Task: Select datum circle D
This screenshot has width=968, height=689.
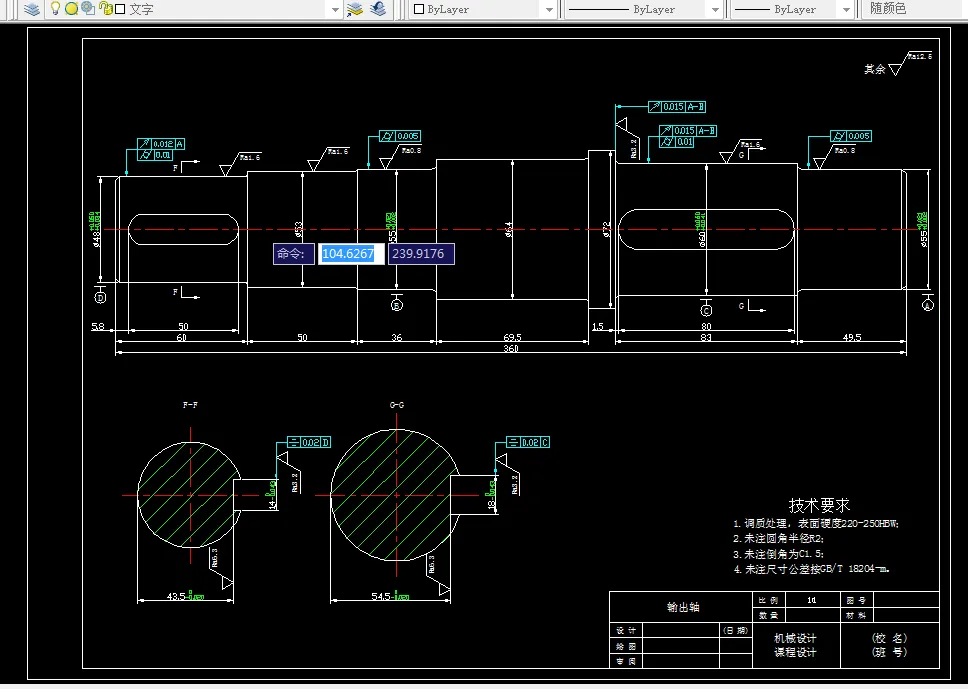Action: click(x=100, y=298)
